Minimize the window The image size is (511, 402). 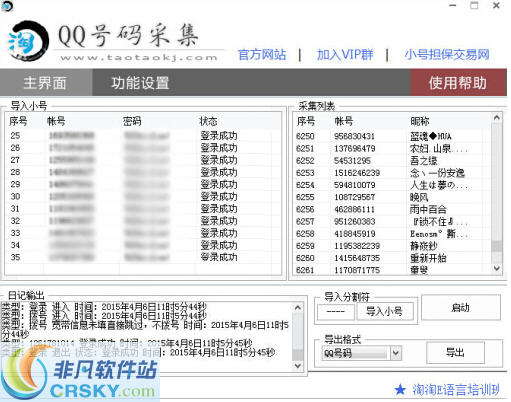coord(452,5)
